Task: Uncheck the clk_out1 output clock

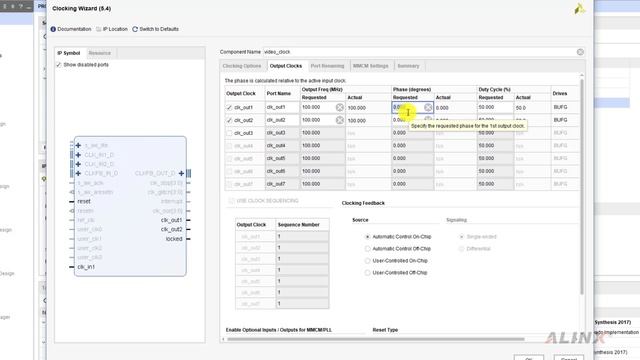Action: click(229, 108)
